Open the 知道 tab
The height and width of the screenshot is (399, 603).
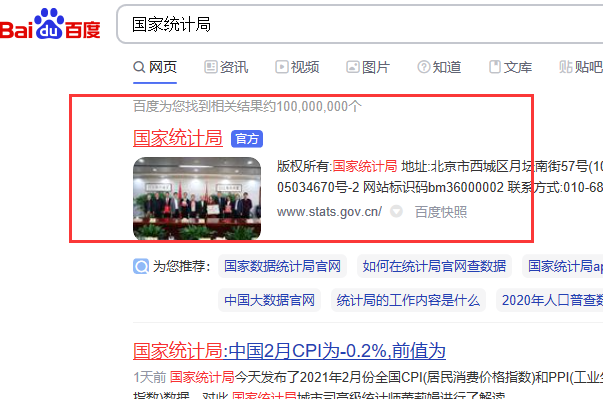439,67
